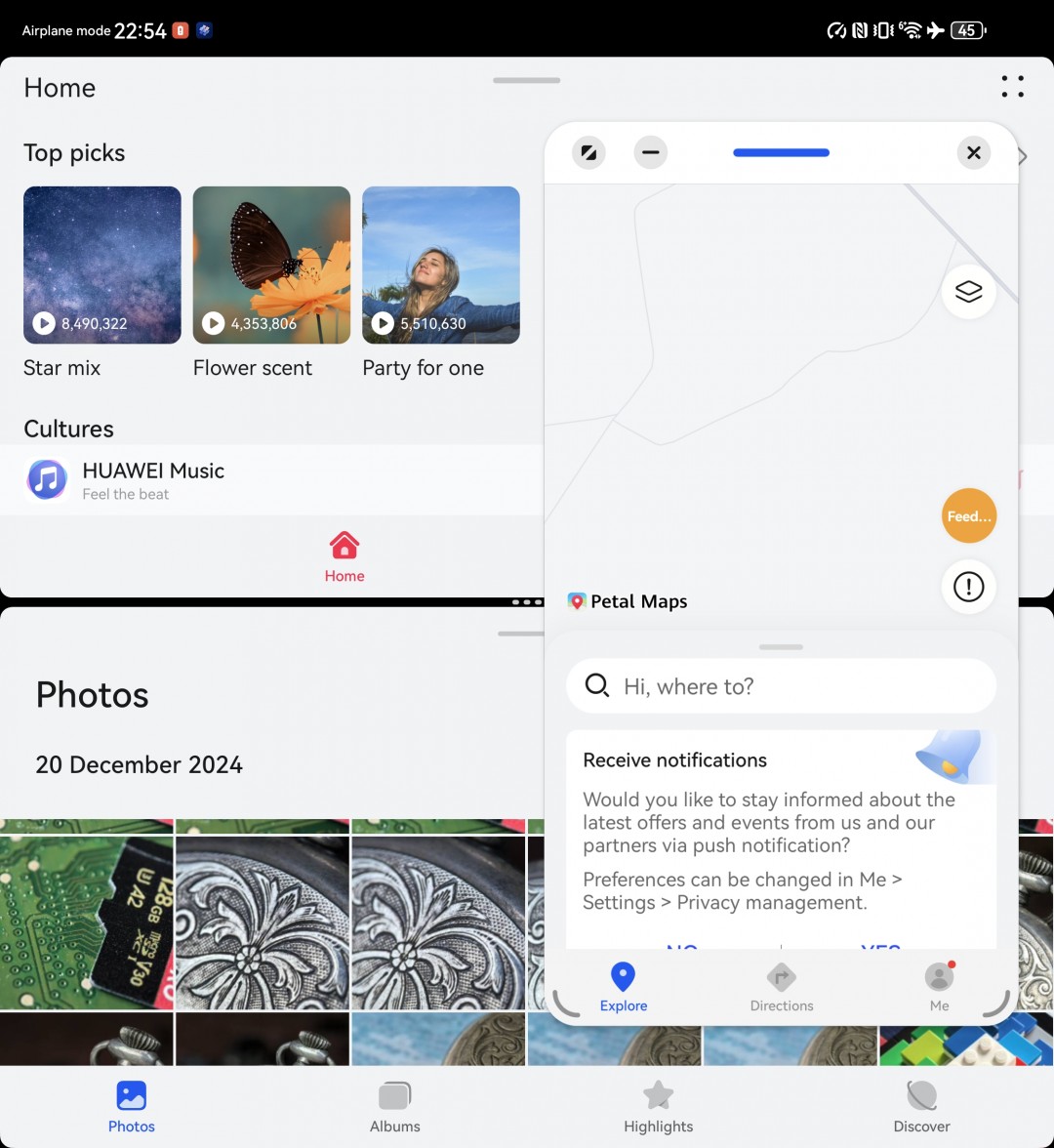Tap the fullscreen icon of floating window
1054x1148 pixels.
[588, 152]
